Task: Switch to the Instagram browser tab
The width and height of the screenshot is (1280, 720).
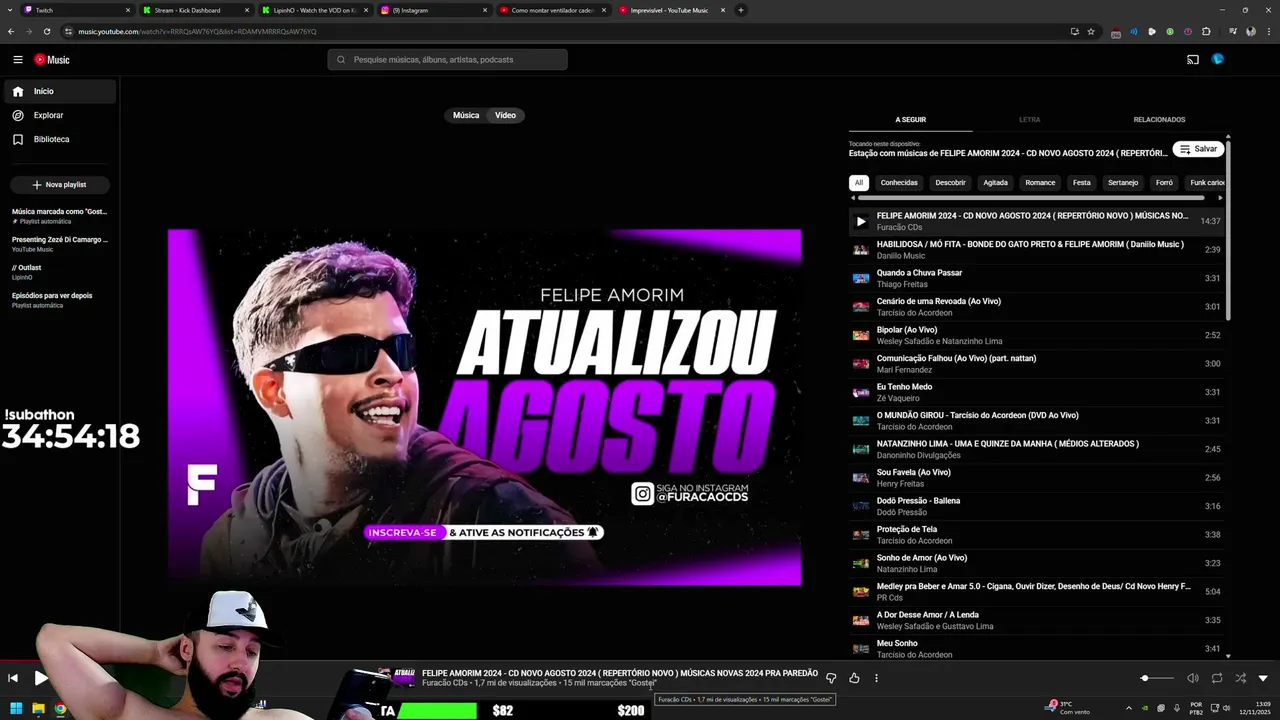Action: point(434,10)
